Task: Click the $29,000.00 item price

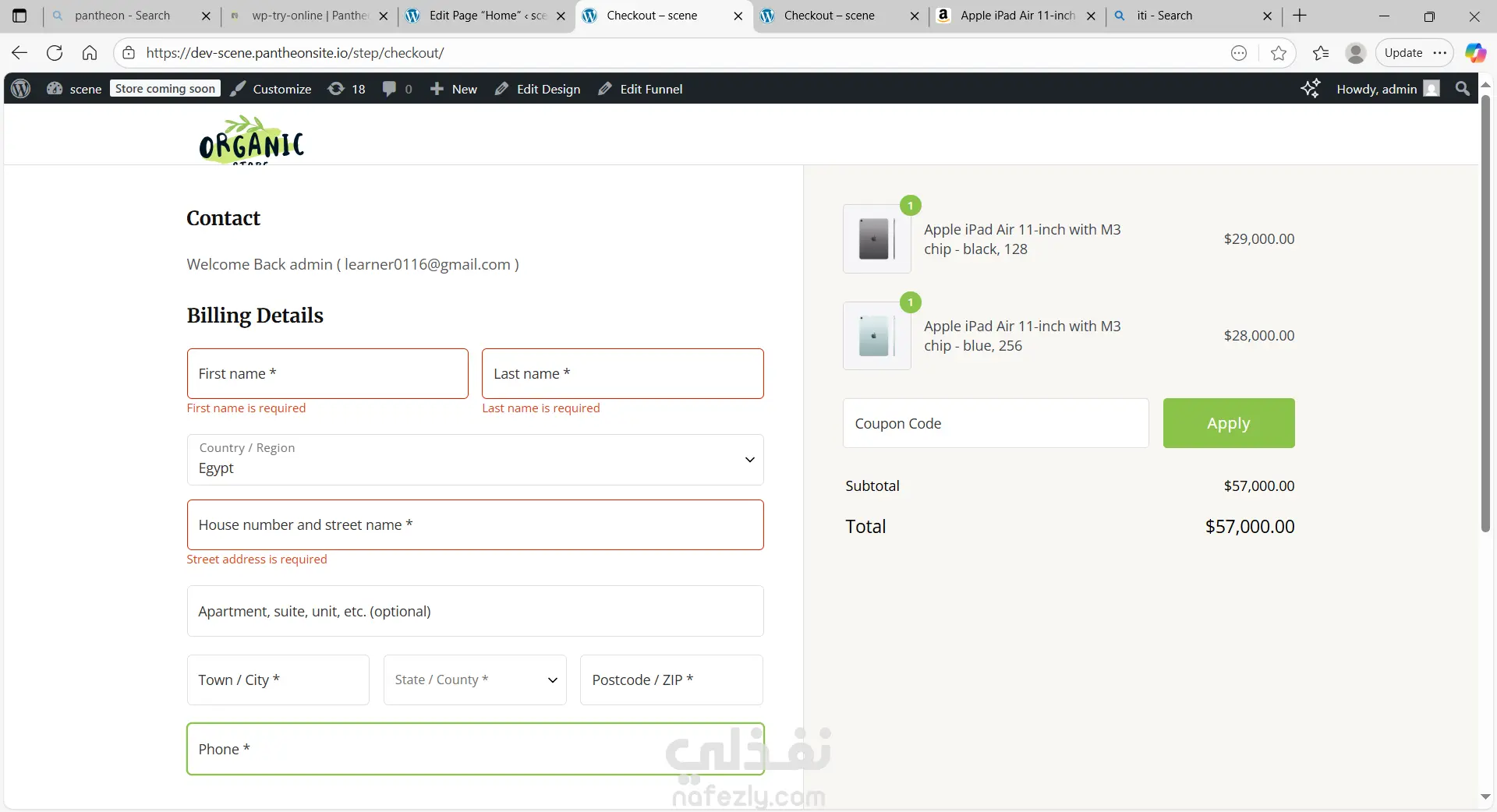Action: point(1259,239)
